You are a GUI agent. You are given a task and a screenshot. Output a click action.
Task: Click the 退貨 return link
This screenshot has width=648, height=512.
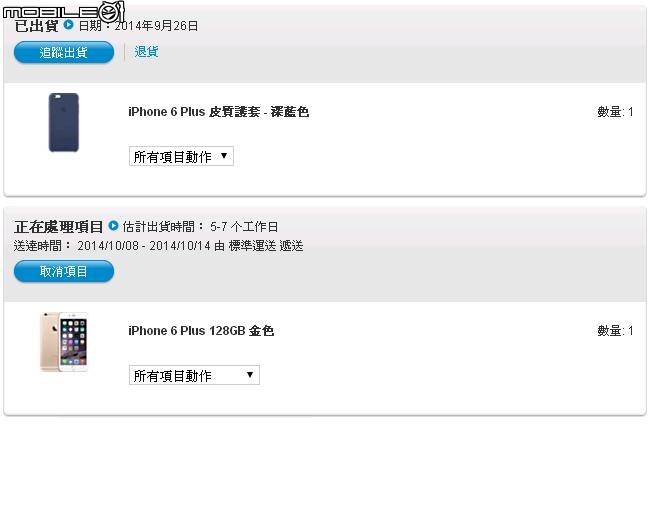pyautogui.click(x=146, y=52)
